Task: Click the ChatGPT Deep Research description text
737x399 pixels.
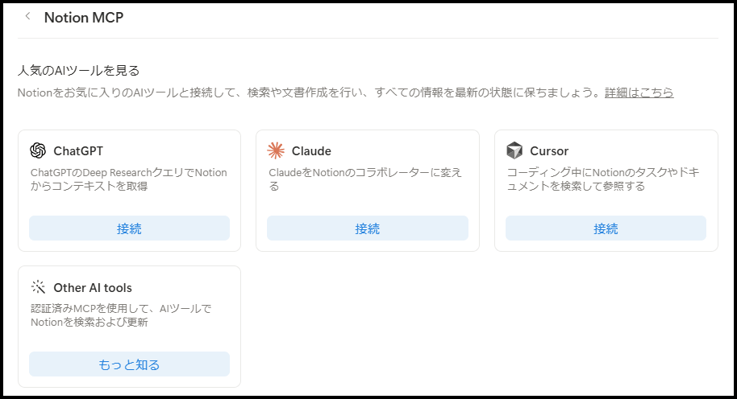Action: point(129,179)
